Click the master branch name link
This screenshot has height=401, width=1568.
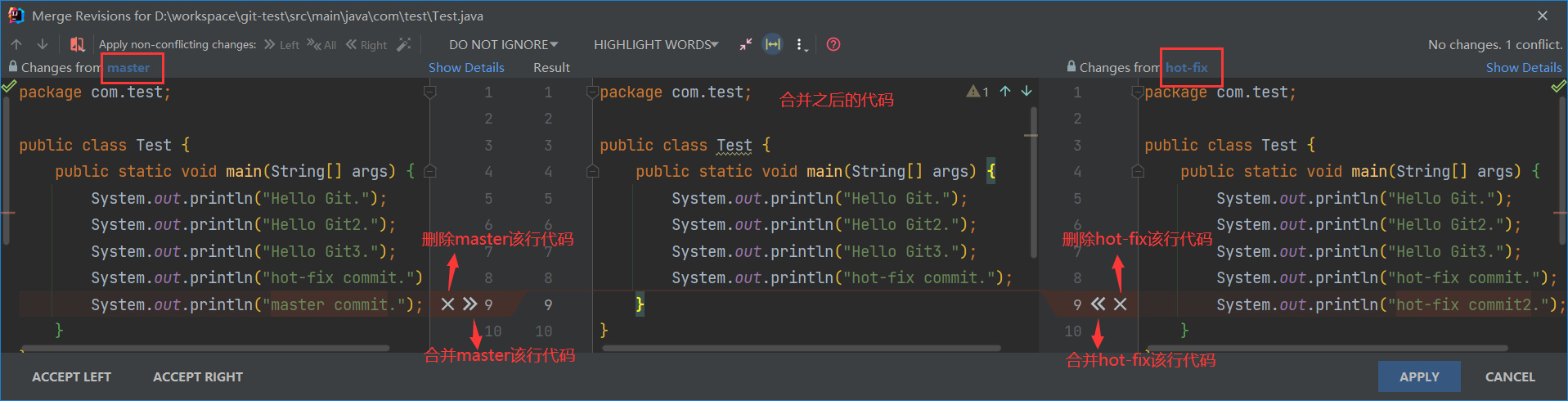click(x=128, y=67)
